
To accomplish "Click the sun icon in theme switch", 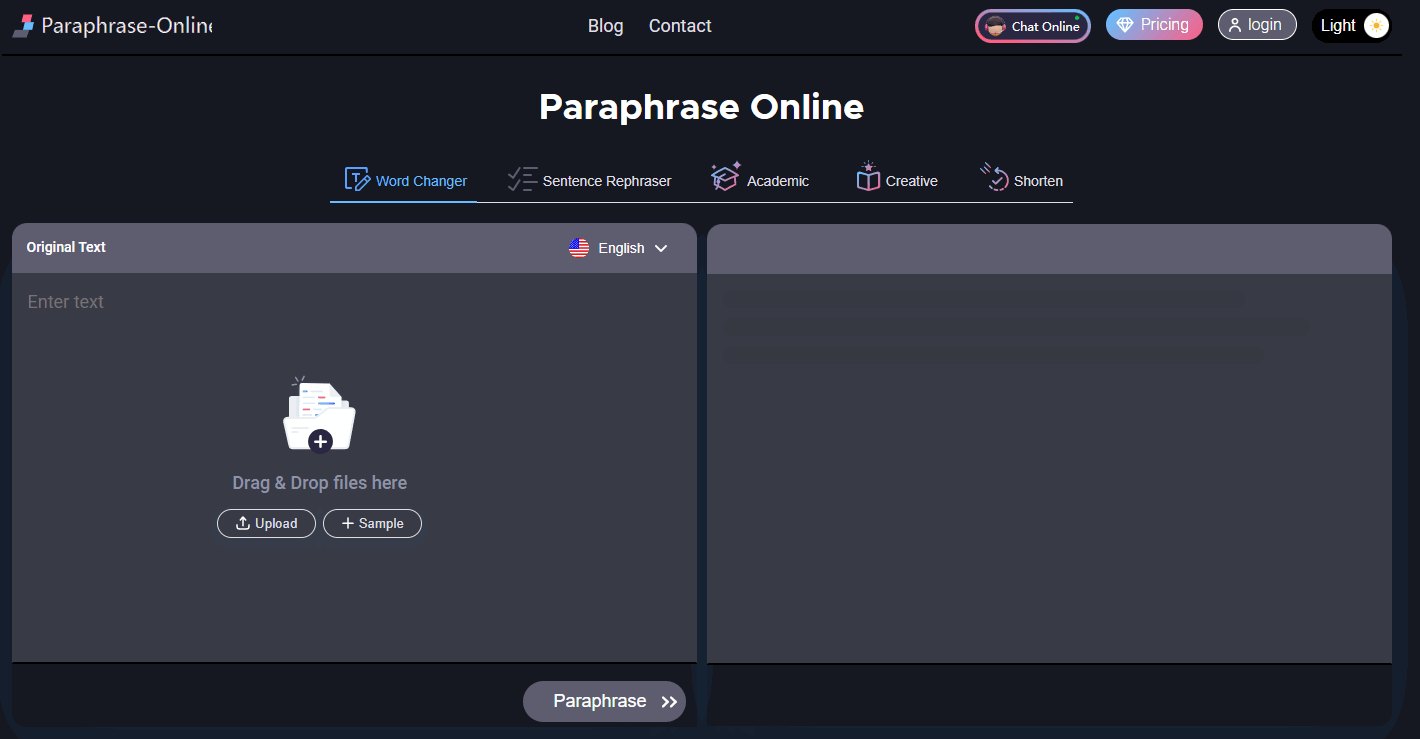I will 1376,26.
